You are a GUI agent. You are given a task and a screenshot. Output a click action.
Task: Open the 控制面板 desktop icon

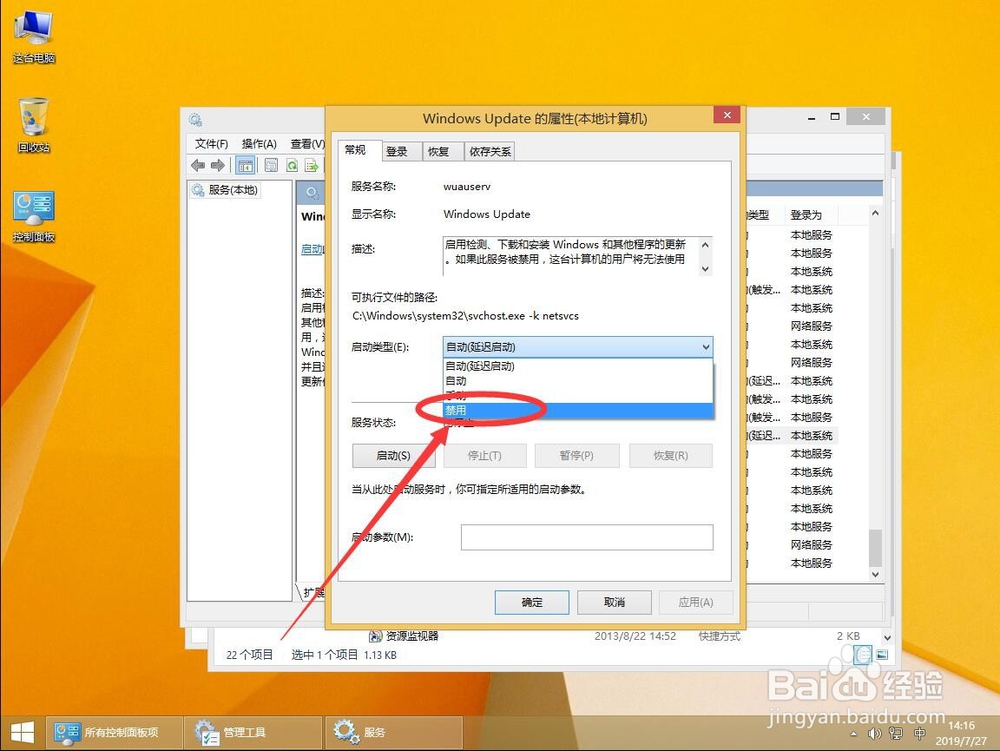tap(34, 217)
